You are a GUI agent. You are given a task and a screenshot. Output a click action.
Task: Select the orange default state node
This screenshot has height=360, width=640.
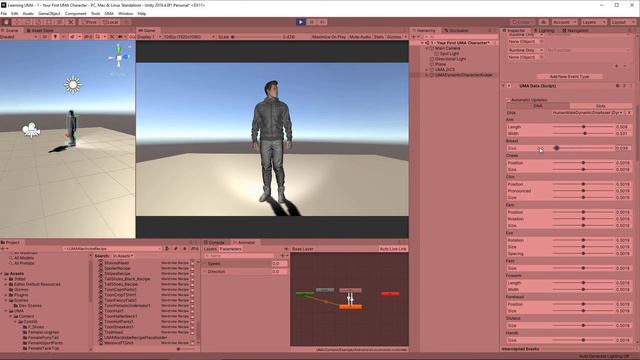point(350,307)
